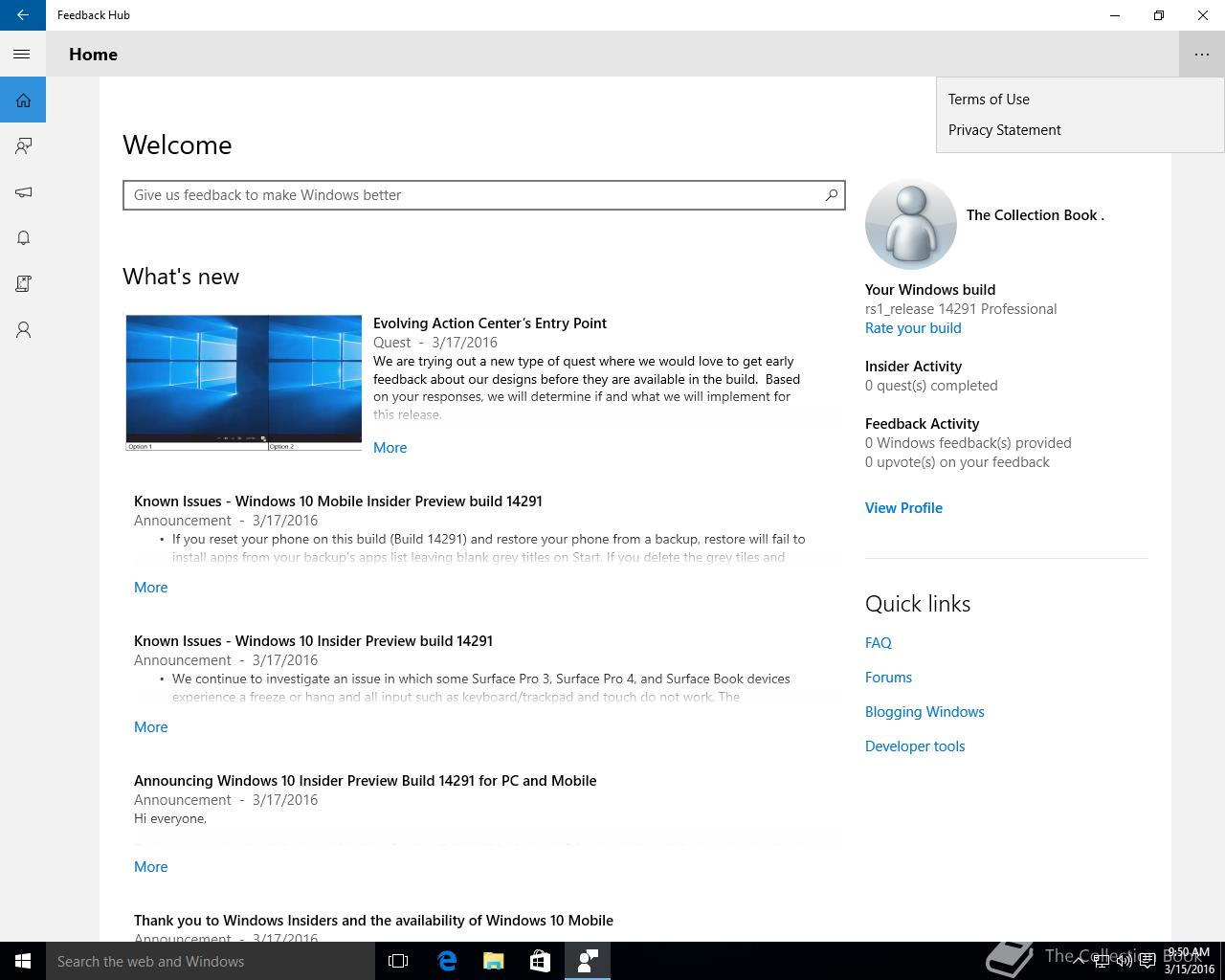This screenshot has width=1225, height=980.
Task: Open the Action Center quest thumbnail image
Action: (244, 383)
